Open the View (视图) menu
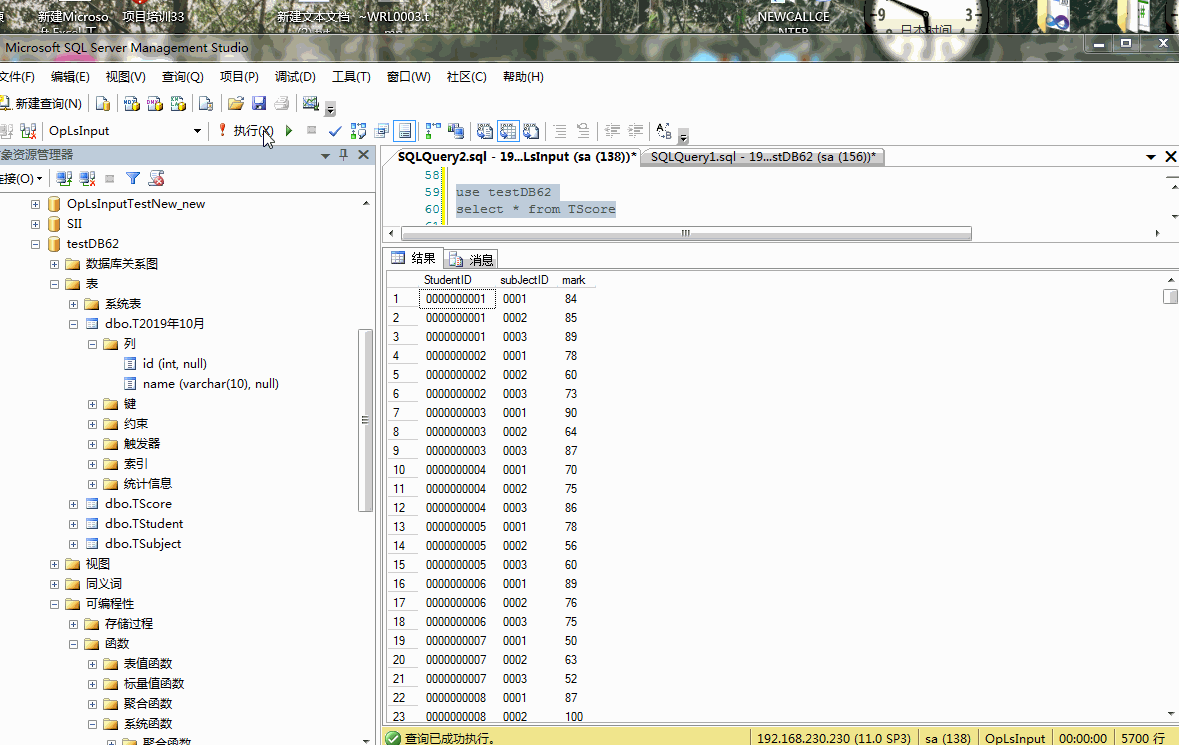 coord(125,77)
